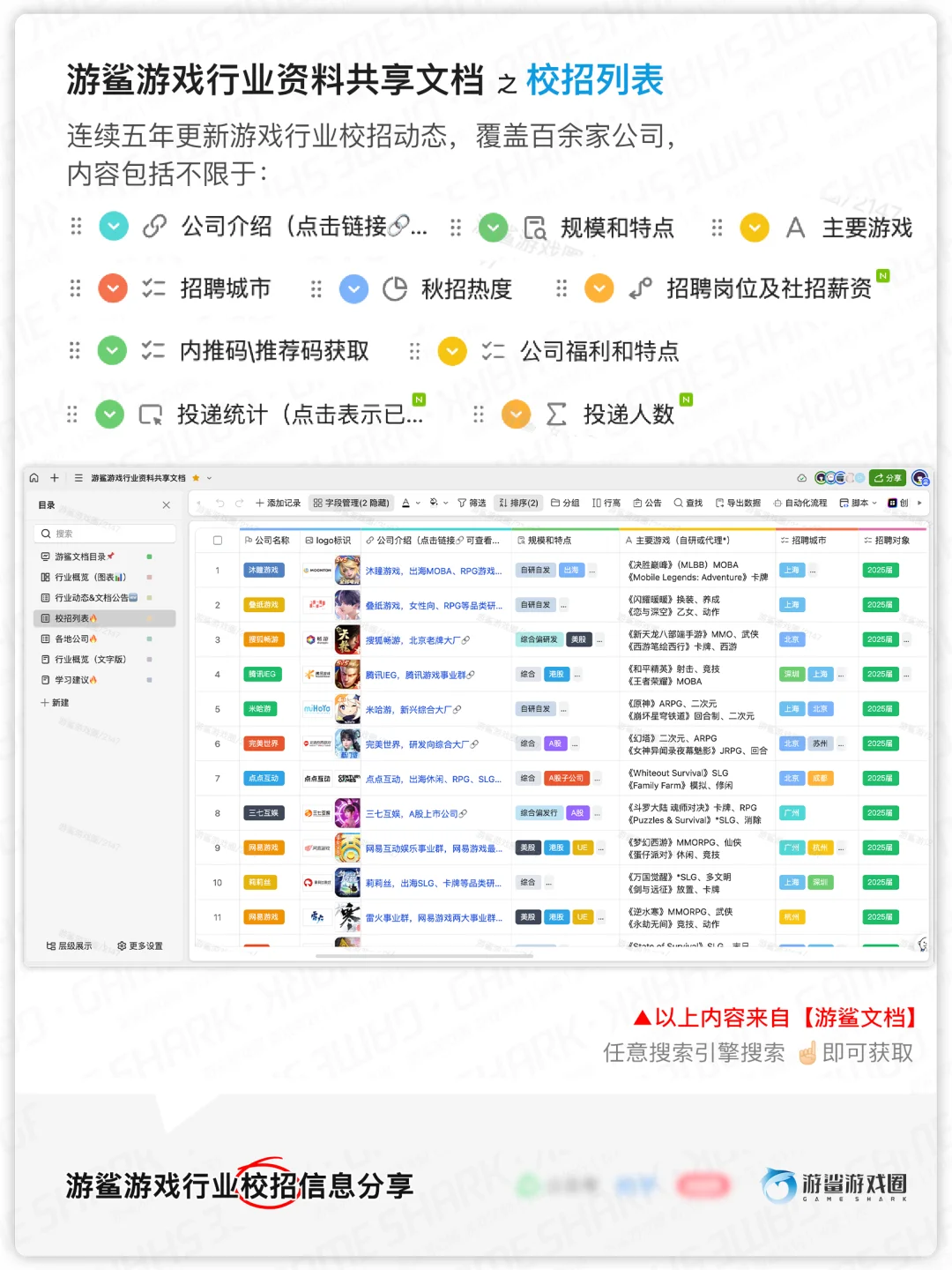Open 行业概览（图表） from the directory
Image resolution: width=952 pixels, height=1270 pixels.
(93, 578)
